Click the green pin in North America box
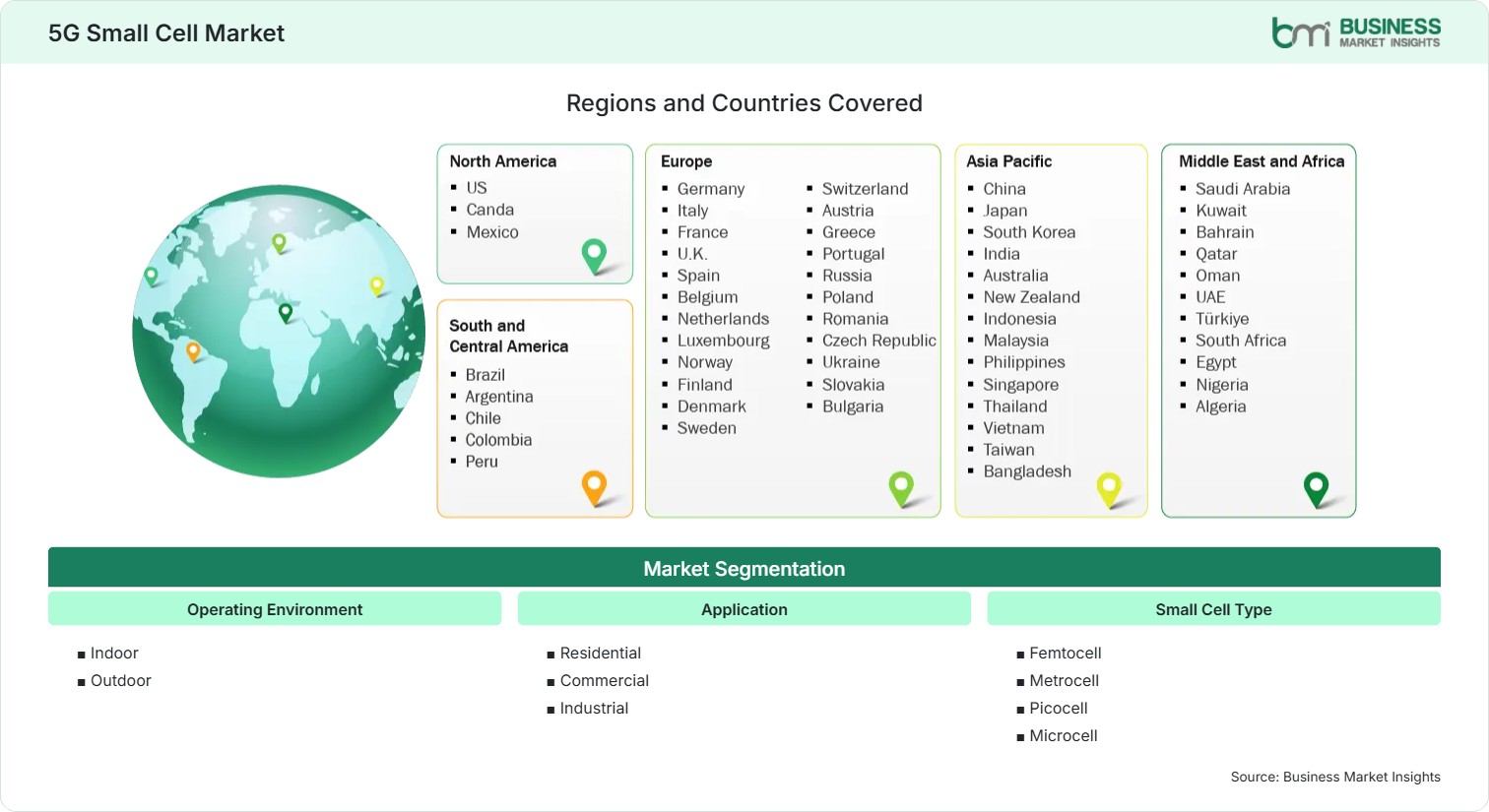The height and width of the screenshot is (812, 1489). point(595,257)
